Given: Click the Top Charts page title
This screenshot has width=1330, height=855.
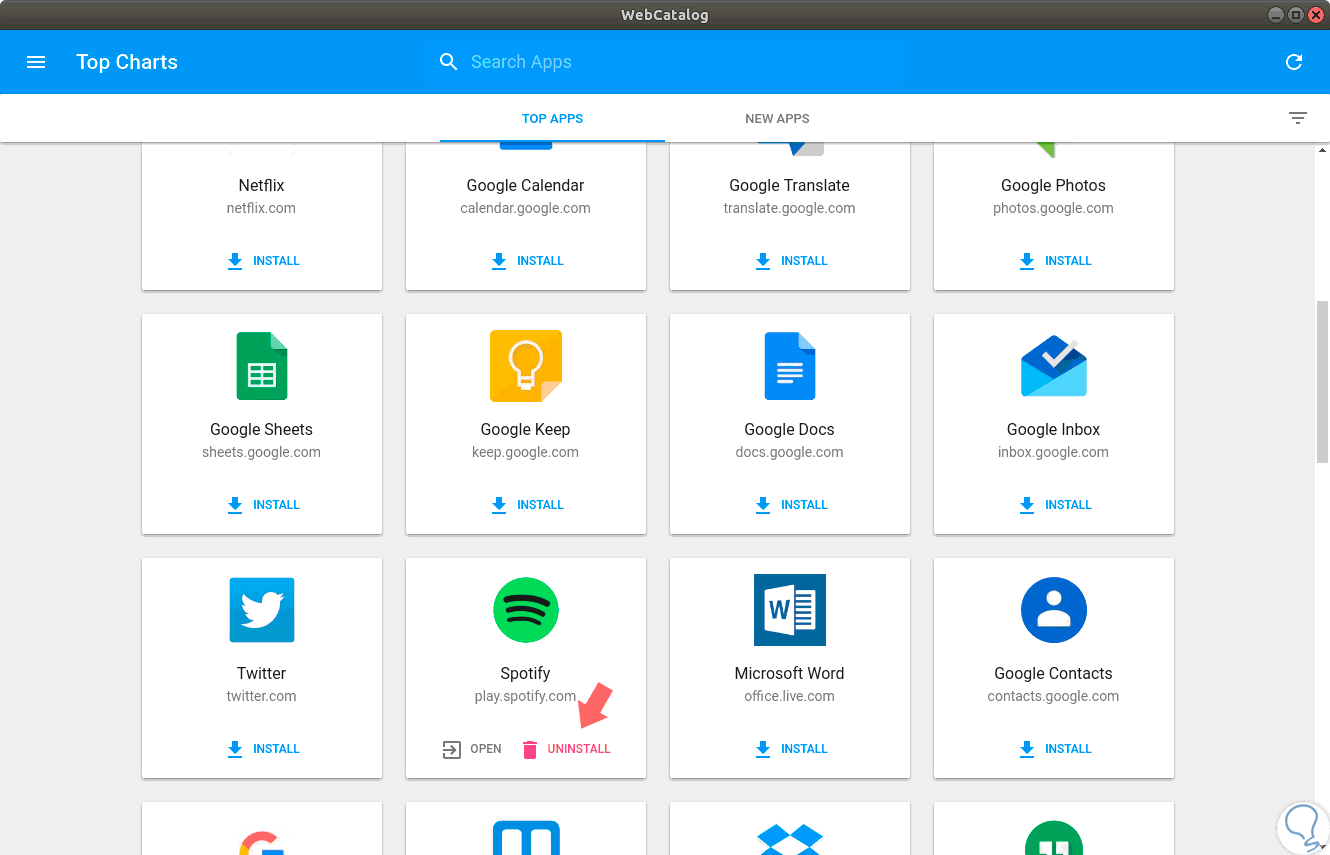Looking at the screenshot, I should [x=127, y=62].
